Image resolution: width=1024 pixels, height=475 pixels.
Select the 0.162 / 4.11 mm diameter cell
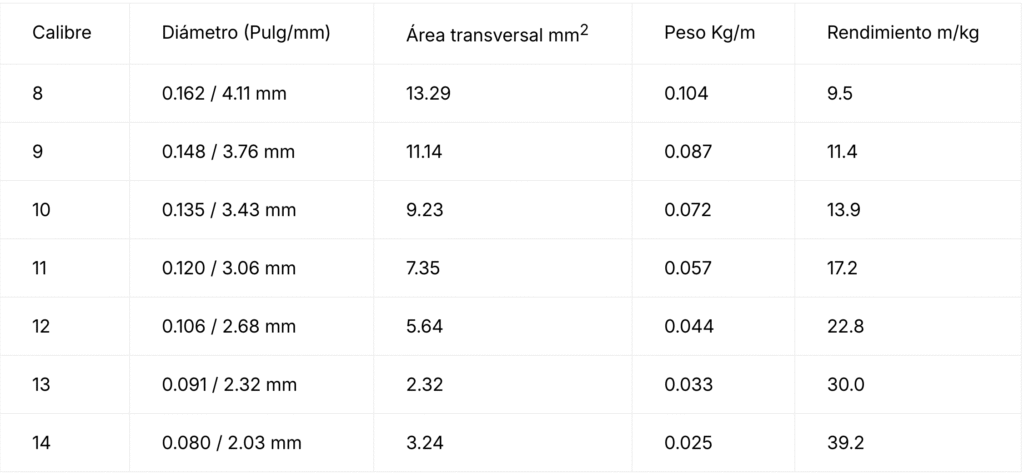pos(224,94)
